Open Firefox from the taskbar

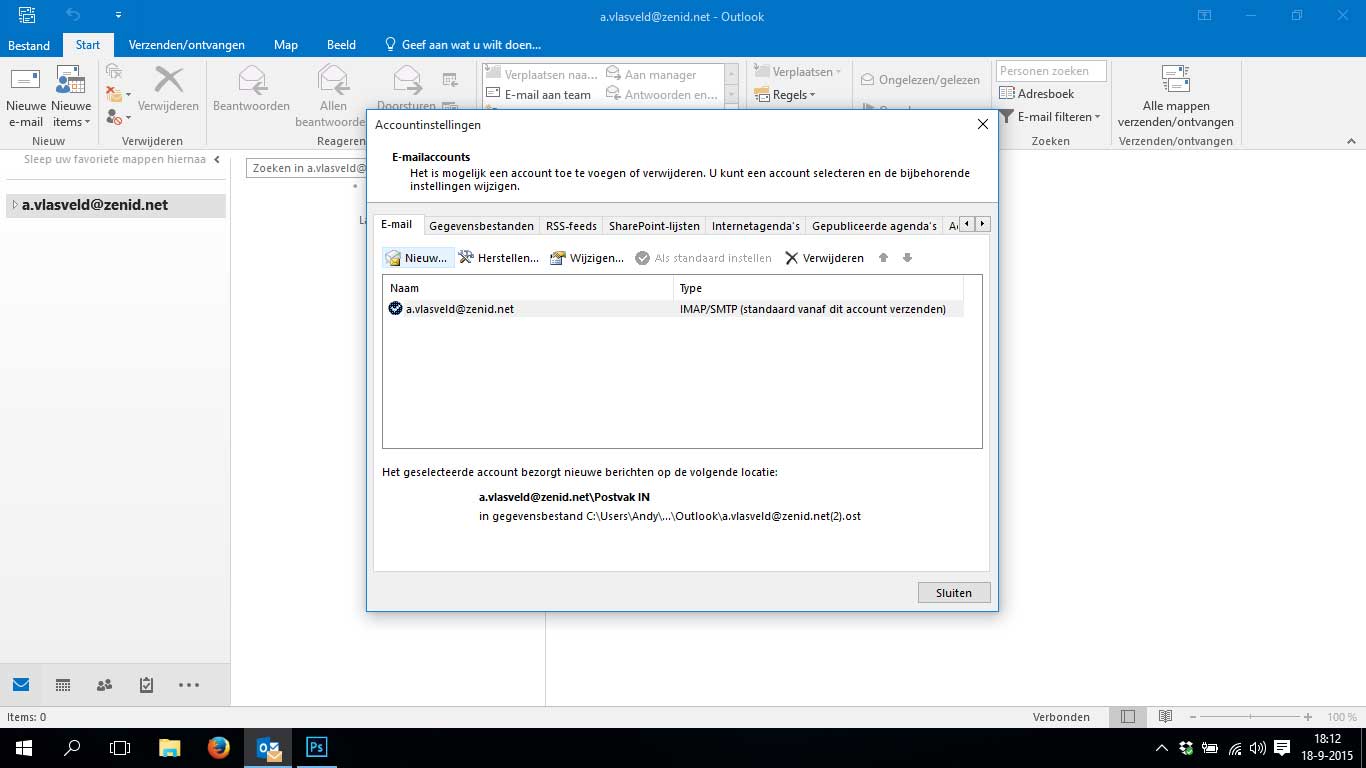tap(218, 747)
